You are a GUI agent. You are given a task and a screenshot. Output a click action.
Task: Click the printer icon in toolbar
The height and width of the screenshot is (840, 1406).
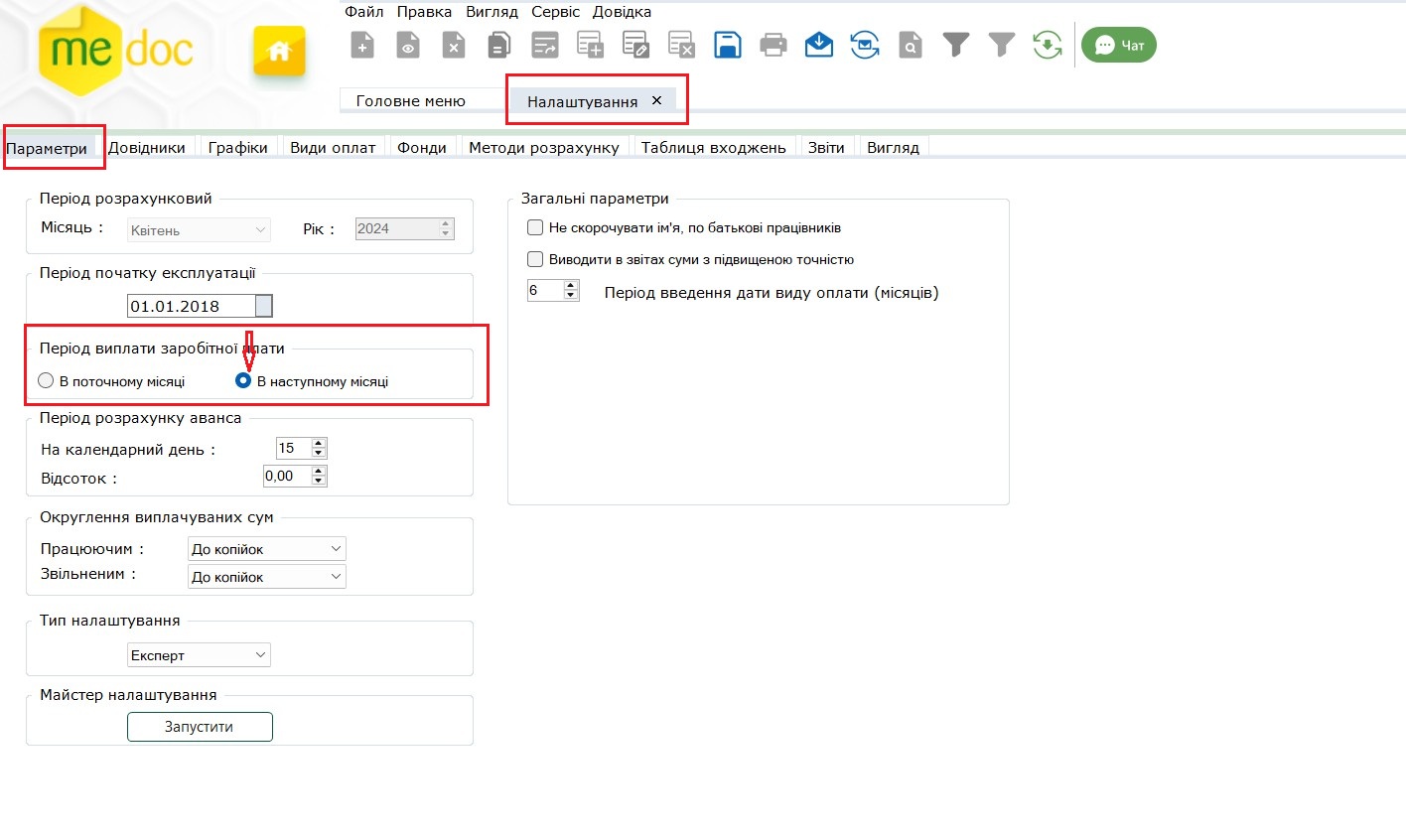tap(773, 45)
